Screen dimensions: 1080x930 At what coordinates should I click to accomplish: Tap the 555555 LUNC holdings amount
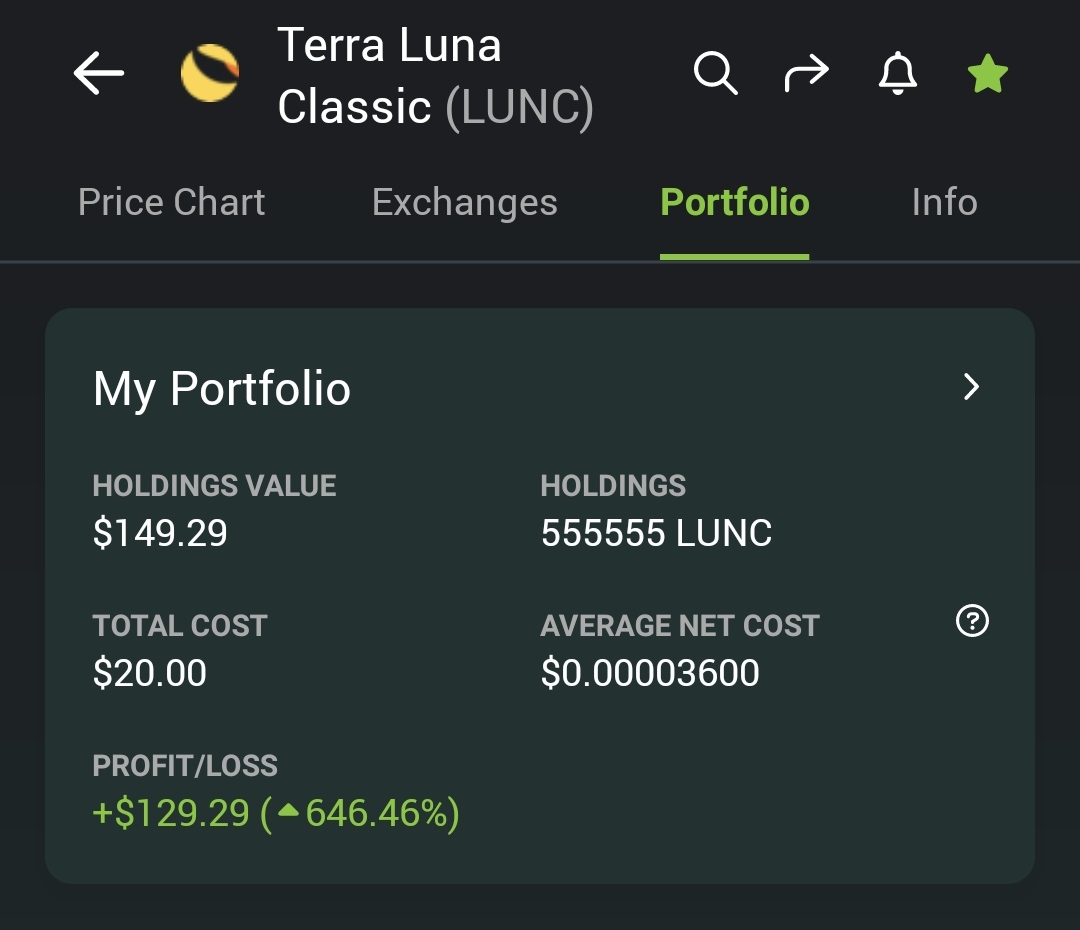[x=656, y=533]
